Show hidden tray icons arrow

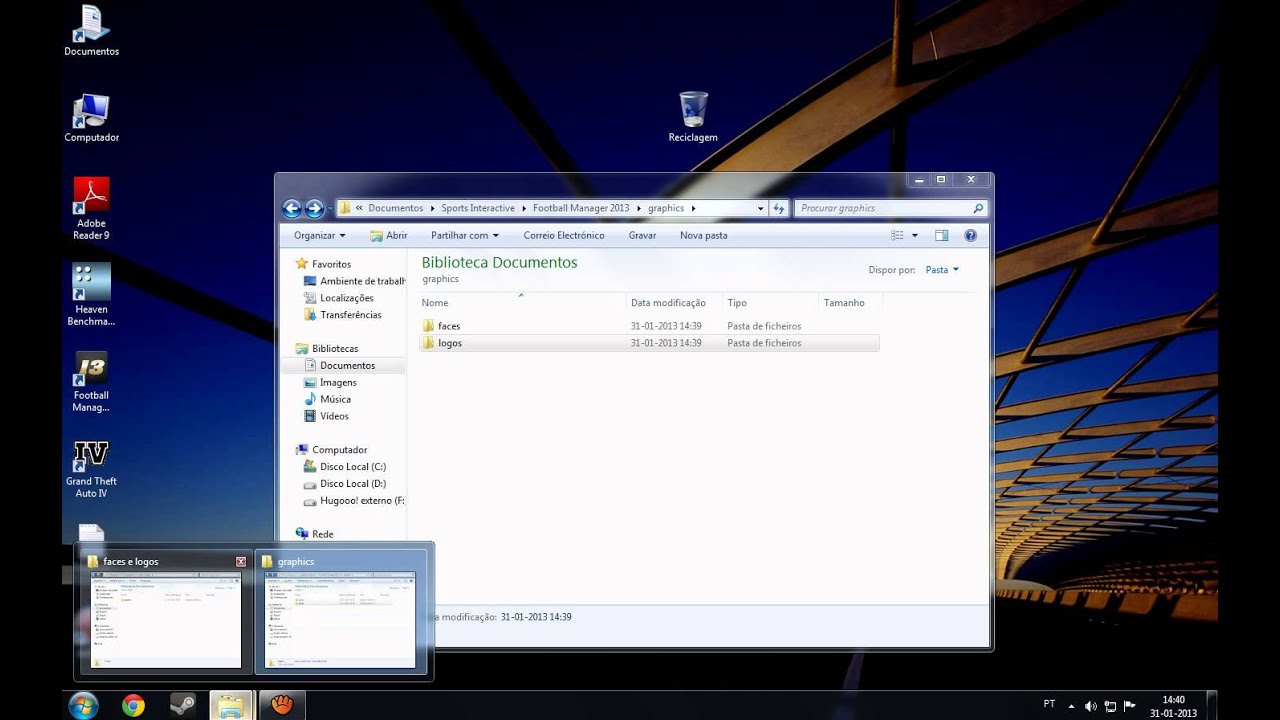[x=1071, y=706]
